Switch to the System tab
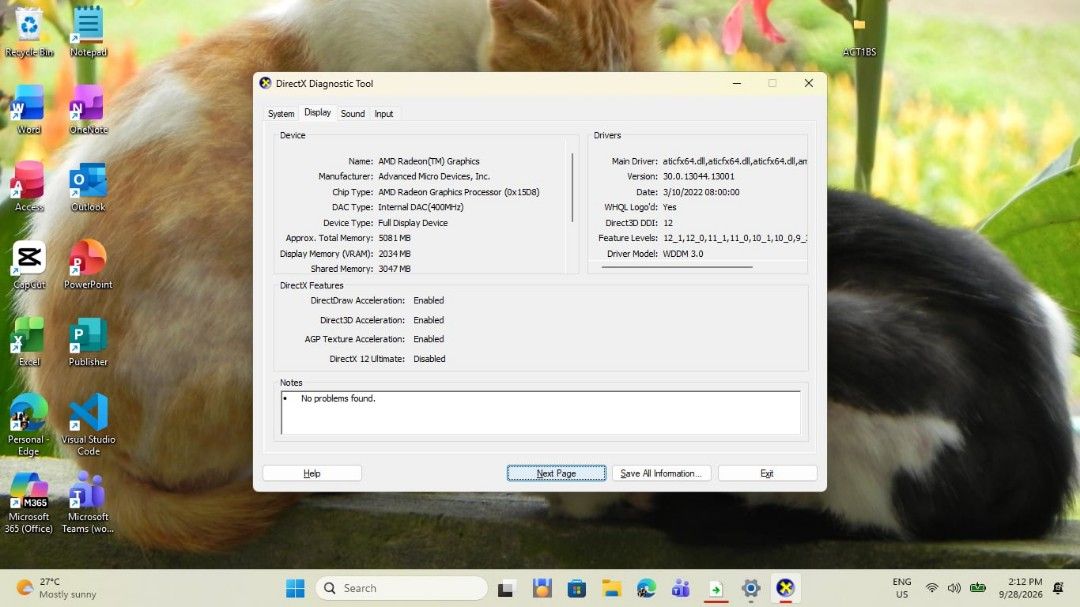The image size is (1080, 607). click(x=281, y=114)
